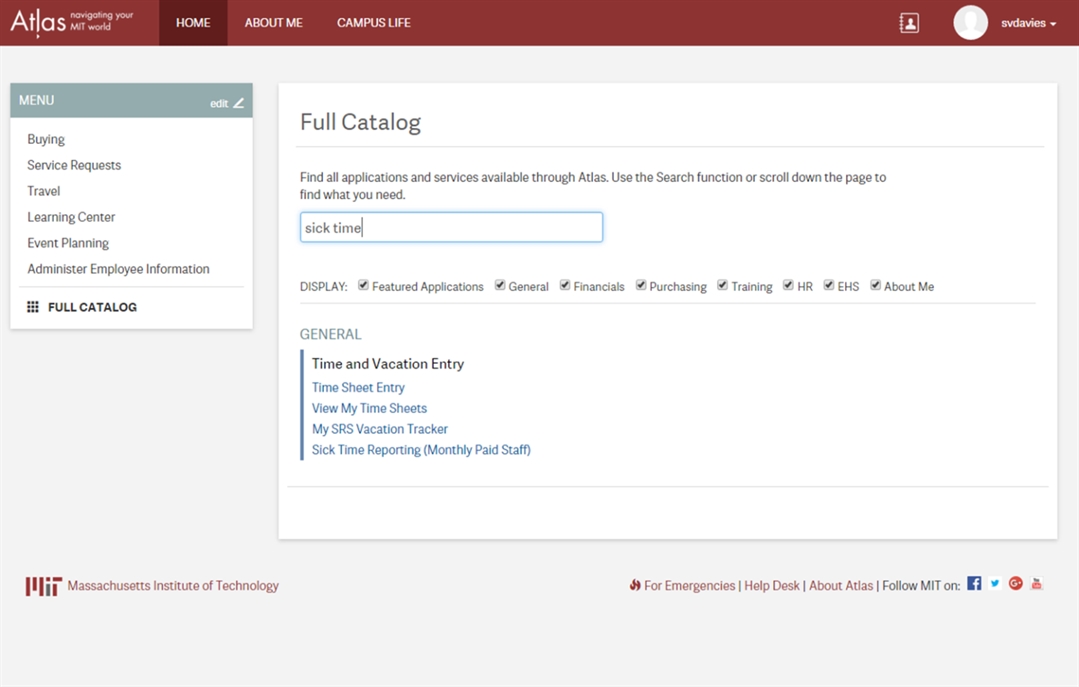
Task: Open Sick Time Reporting link
Action: [421, 450]
